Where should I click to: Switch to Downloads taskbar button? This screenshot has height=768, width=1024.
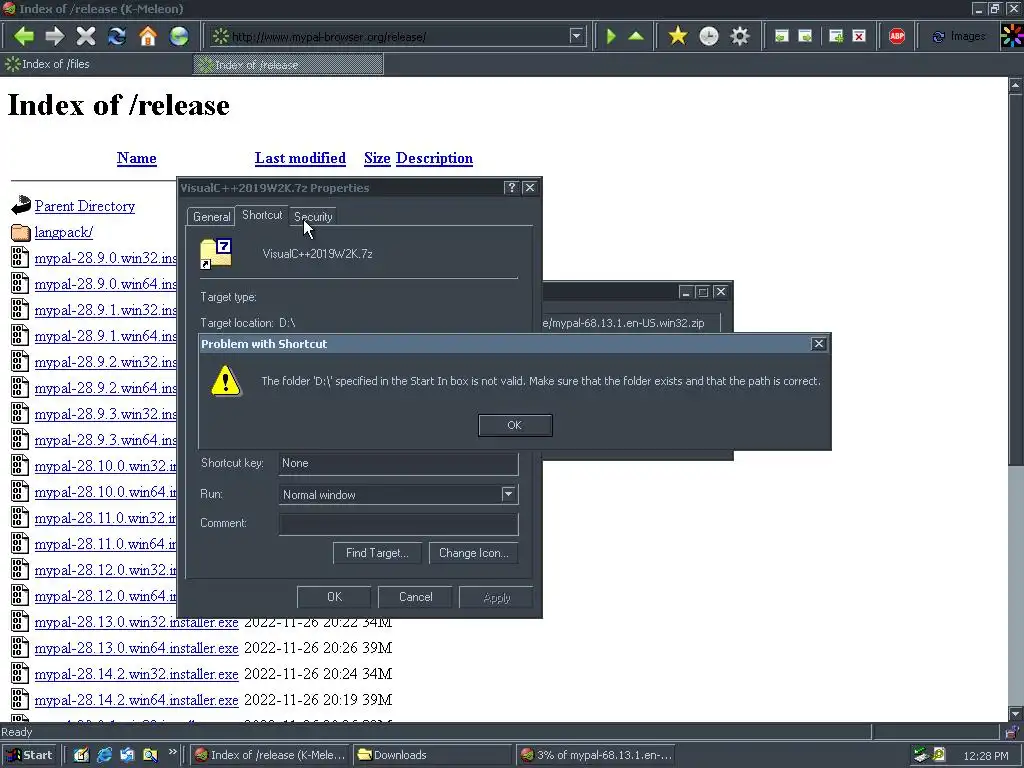coord(432,755)
